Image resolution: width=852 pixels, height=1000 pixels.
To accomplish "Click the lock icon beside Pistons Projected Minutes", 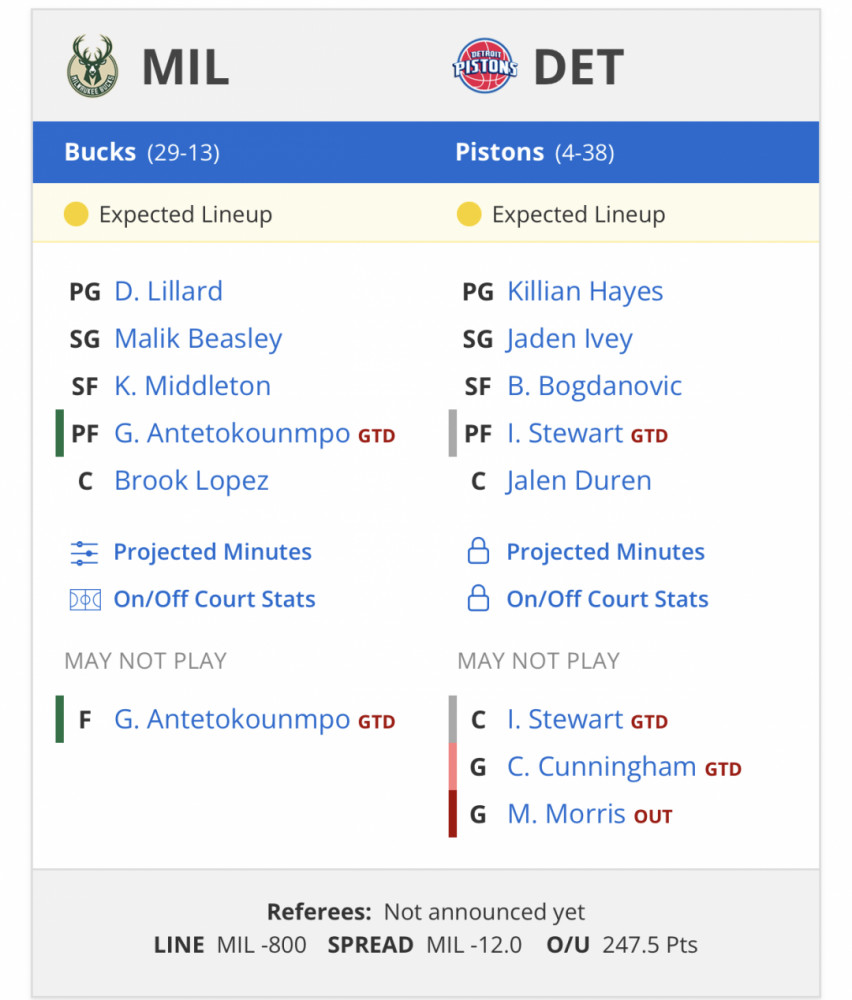I will coord(478,552).
